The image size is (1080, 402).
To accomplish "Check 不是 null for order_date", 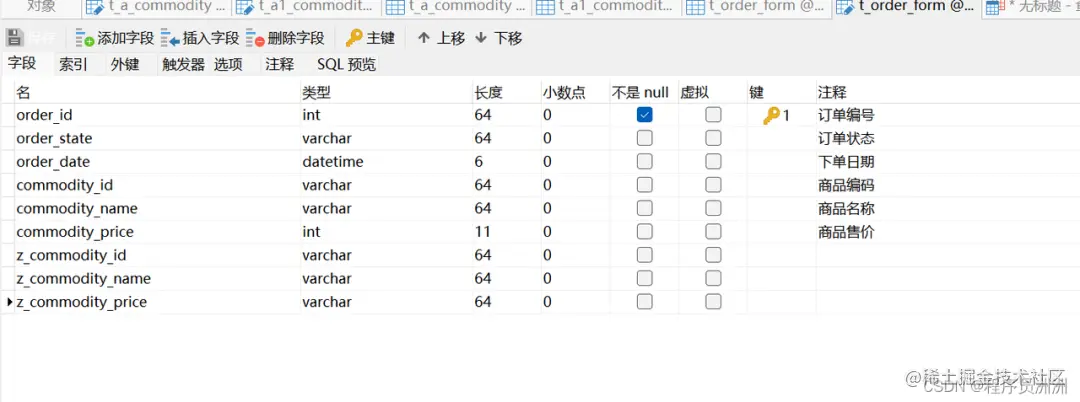I will coord(645,162).
